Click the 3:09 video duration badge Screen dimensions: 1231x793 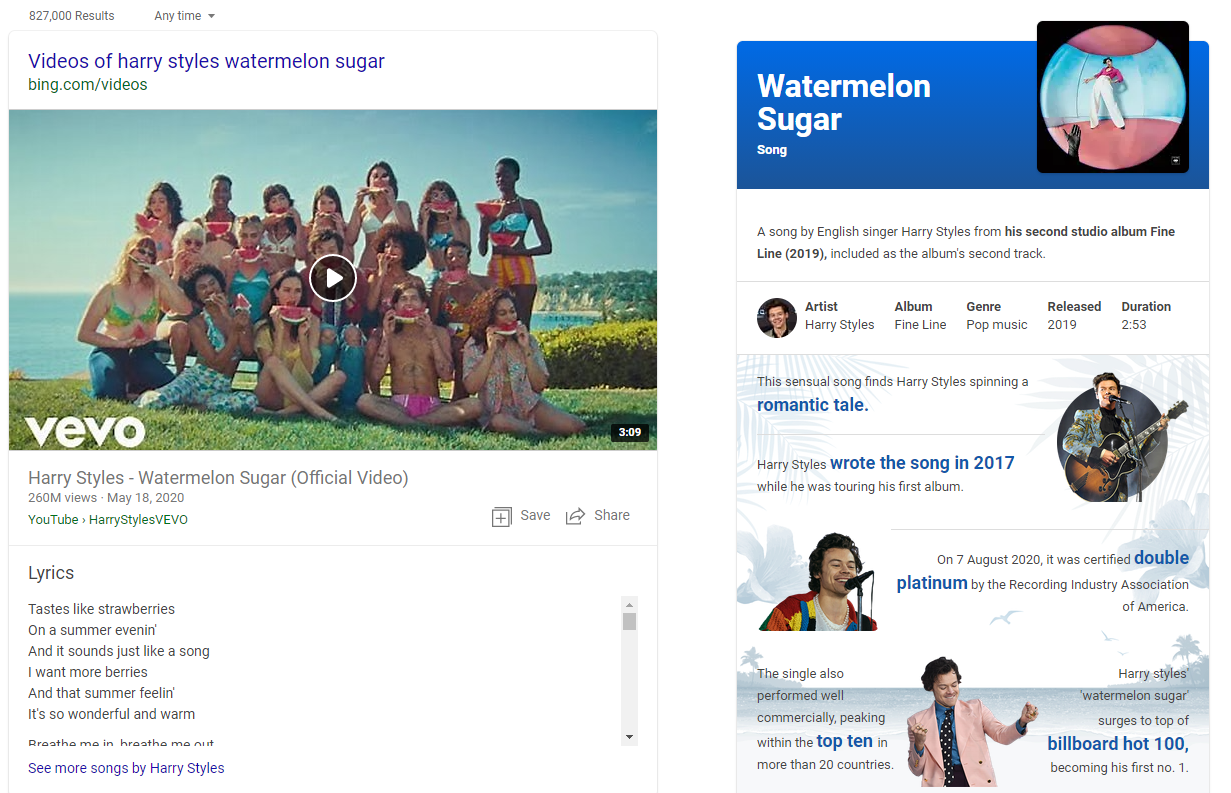[x=629, y=433]
